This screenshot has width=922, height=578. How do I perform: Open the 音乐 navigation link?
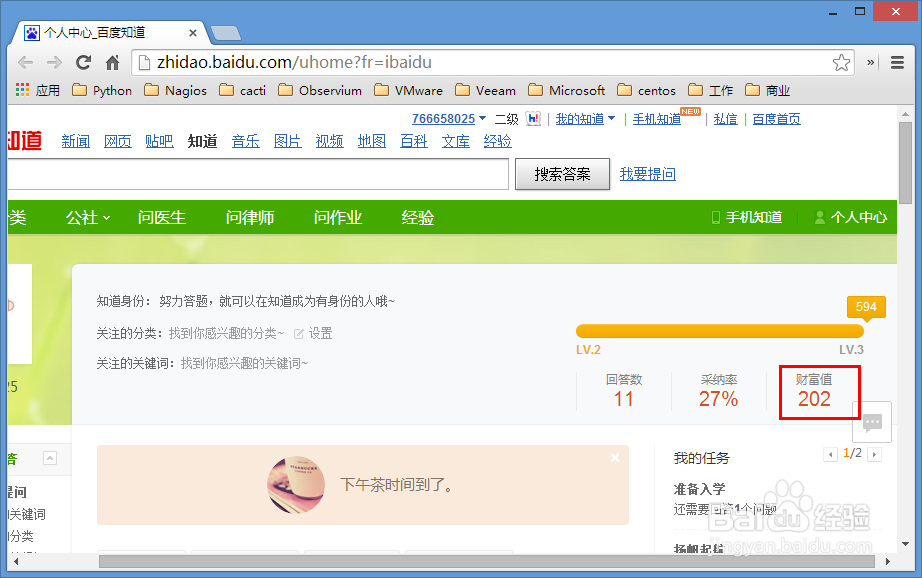pos(245,141)
